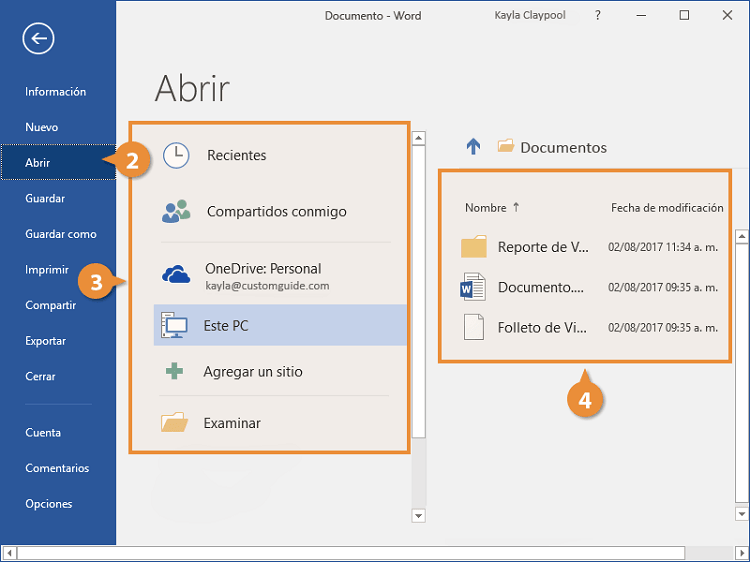Click the blue up-one-level arrow

tap(473, 146)
